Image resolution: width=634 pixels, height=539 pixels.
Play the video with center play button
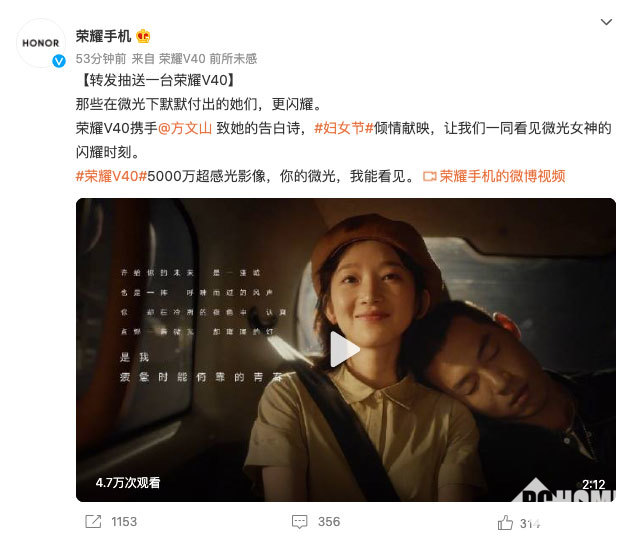point(344,349)
